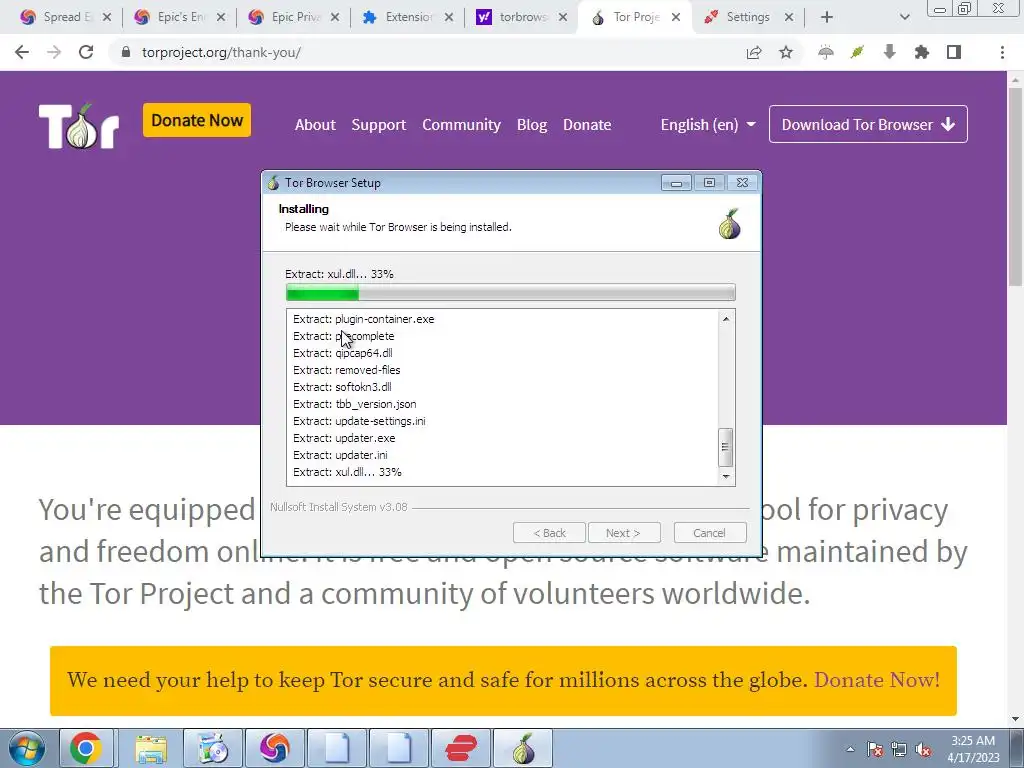1024x768 pixels.
Task: Open the disc installer taskbar icon
Action: (213, 748)
